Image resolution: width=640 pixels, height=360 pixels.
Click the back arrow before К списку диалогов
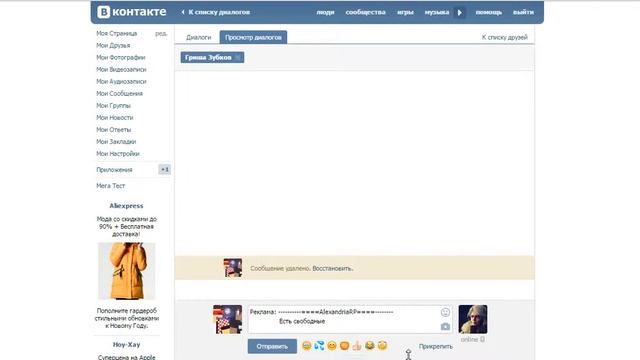(183, 12)
